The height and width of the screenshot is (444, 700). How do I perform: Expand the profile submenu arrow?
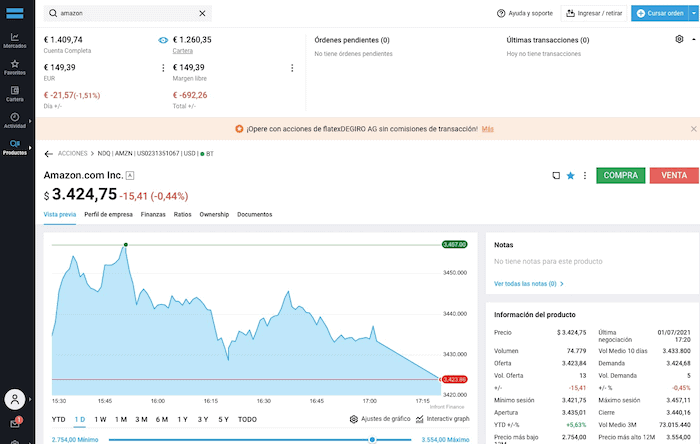(x=30, y=399)
